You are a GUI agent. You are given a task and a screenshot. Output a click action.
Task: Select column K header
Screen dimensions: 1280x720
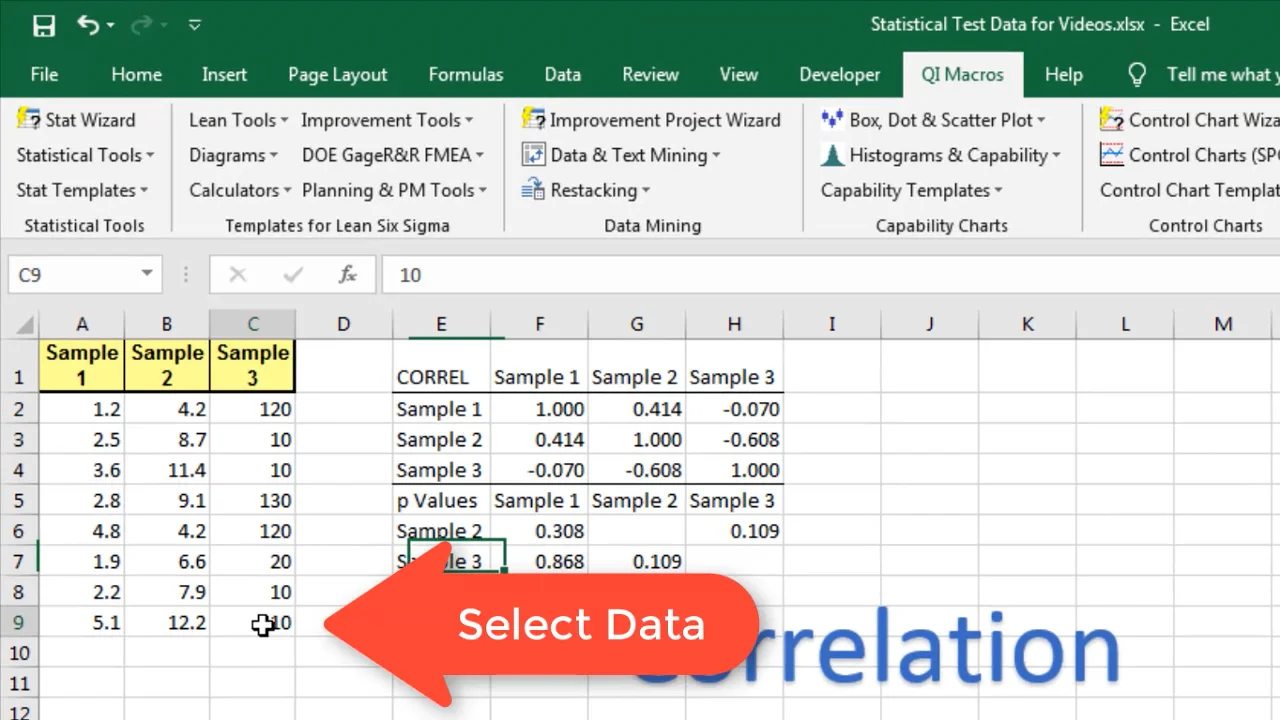tap(1028, 324)
